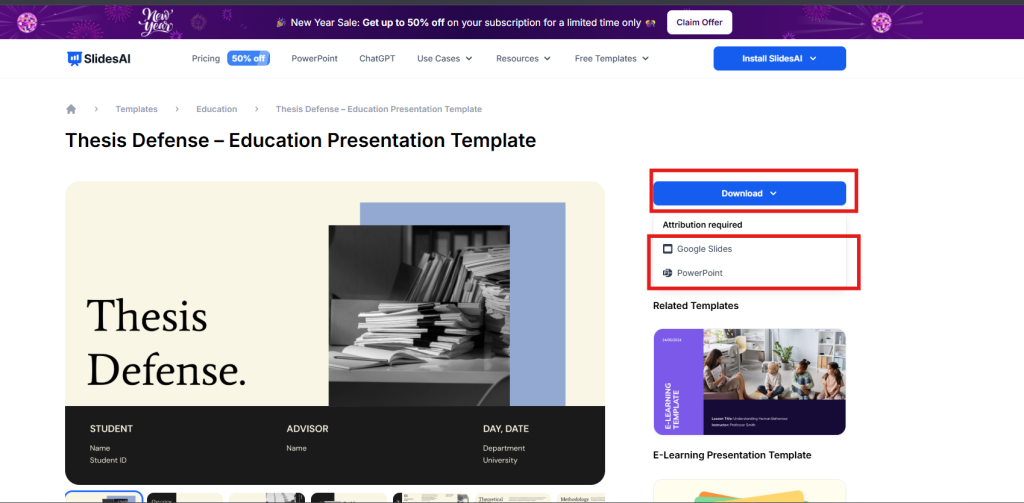
Task: Expand the Use Cases menu
Action: pos(445,59)
